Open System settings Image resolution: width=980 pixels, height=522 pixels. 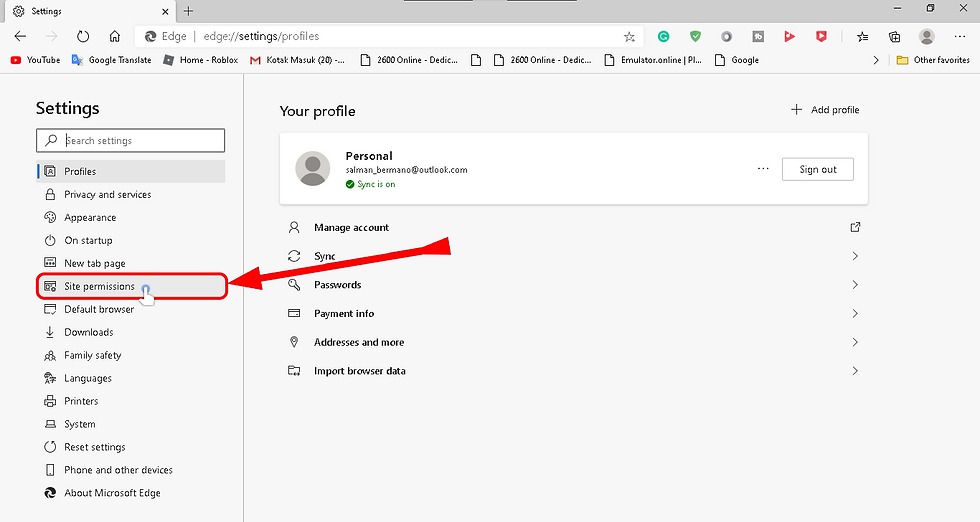(131, 424)
